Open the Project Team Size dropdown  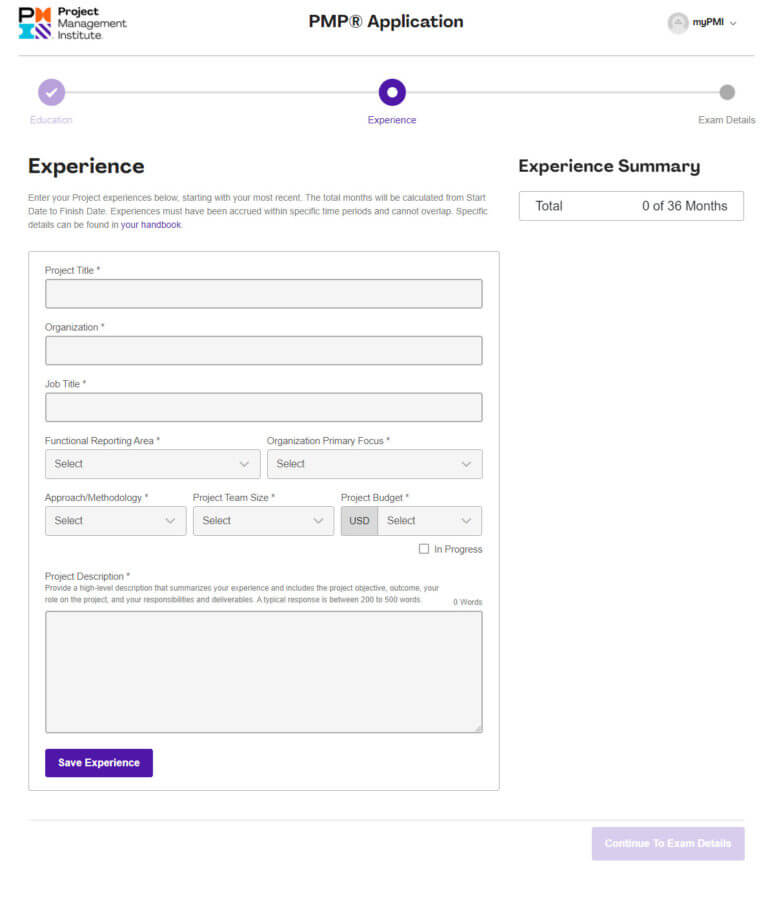tap(263, 521)
